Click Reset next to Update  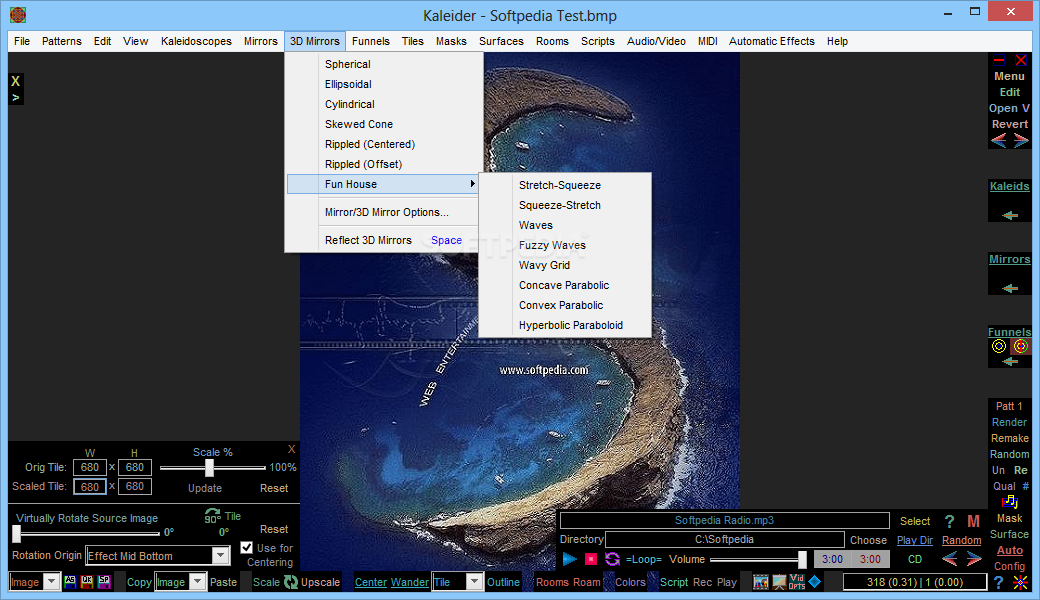click(274, 488)
